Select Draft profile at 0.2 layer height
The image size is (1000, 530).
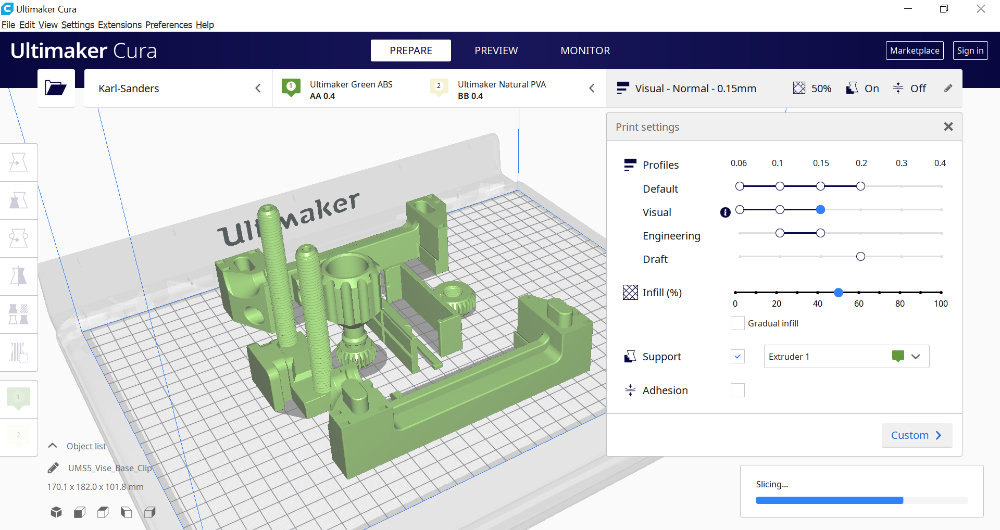pyautogui.click(x=861, y=256)
